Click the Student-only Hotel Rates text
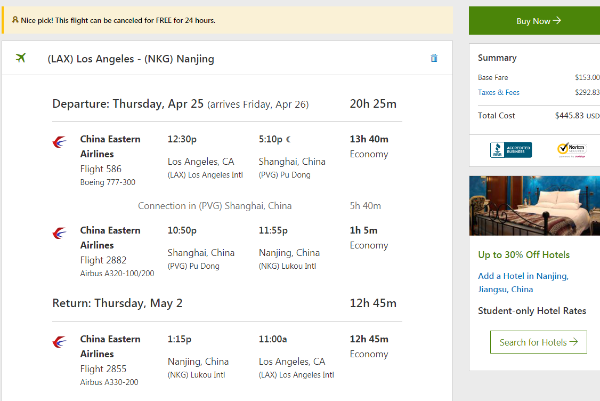 532,311
